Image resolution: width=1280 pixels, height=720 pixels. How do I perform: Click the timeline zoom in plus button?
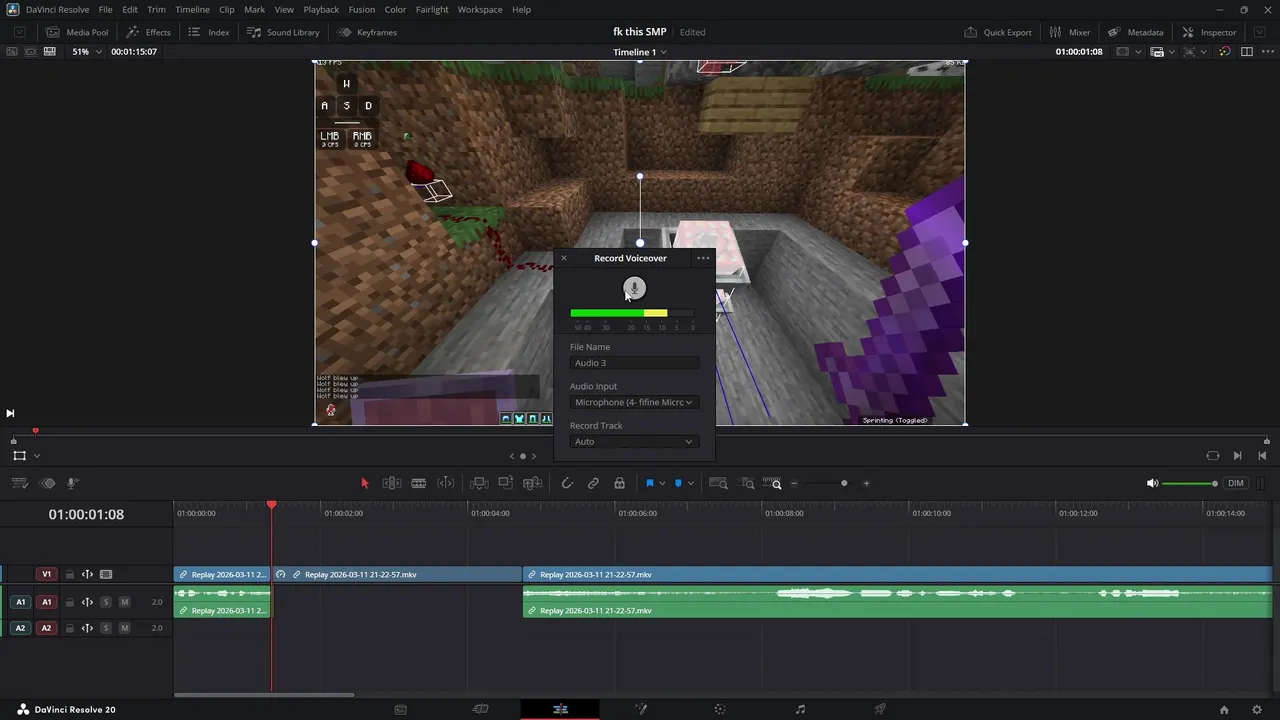[866, 484]
